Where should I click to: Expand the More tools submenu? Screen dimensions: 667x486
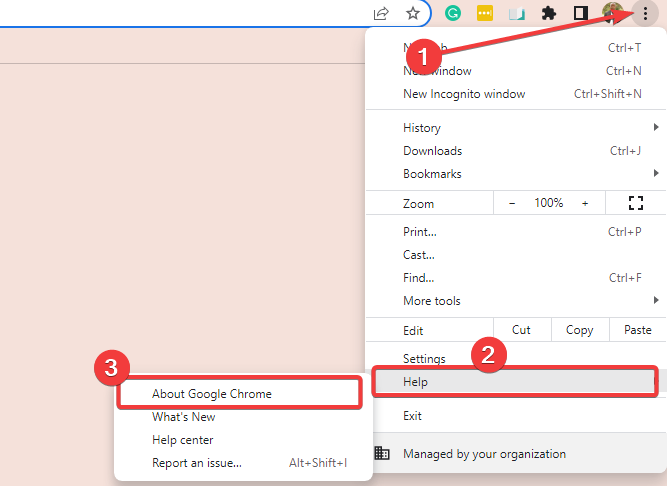(x=516, y=301)
